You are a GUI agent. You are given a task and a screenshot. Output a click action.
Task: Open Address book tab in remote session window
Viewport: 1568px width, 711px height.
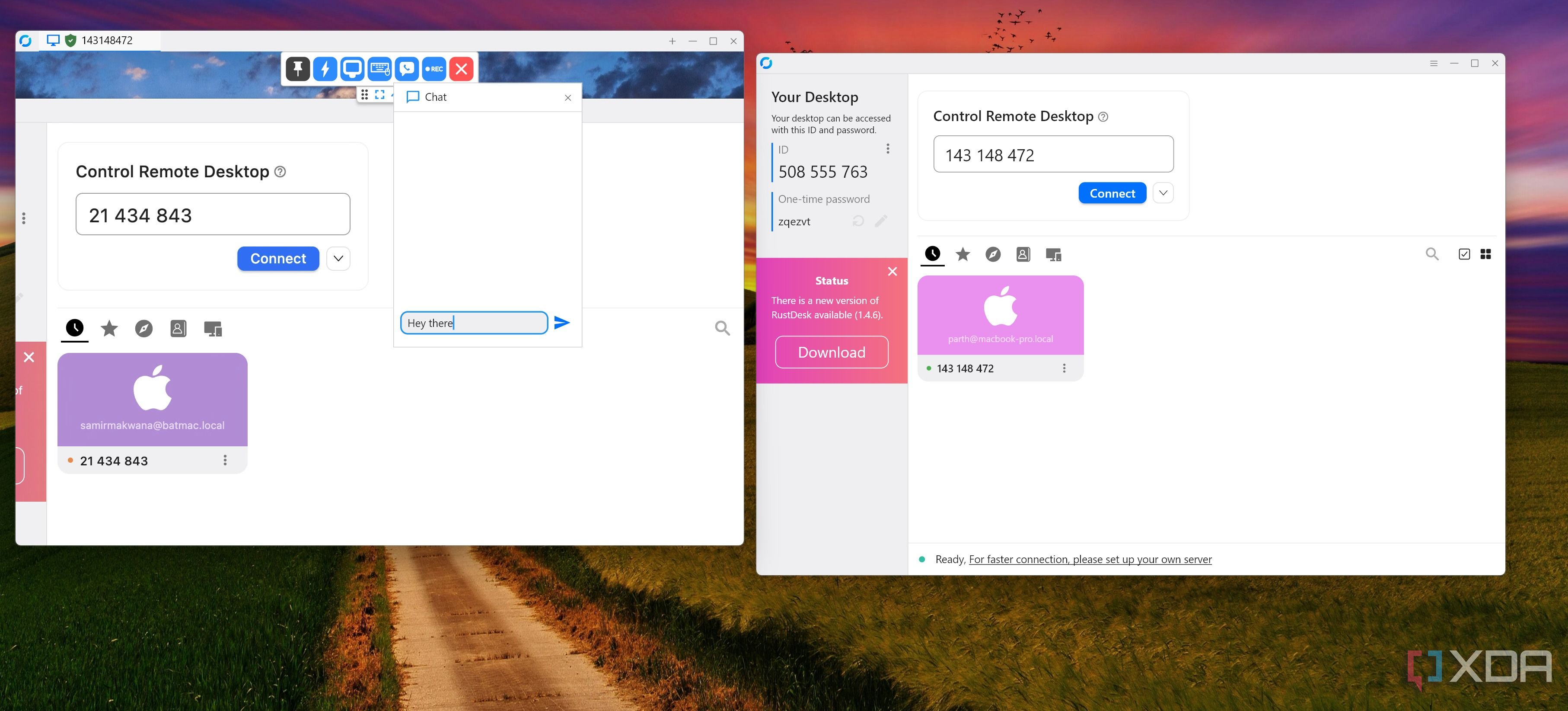pyautogui.click(x=178, y=328)
